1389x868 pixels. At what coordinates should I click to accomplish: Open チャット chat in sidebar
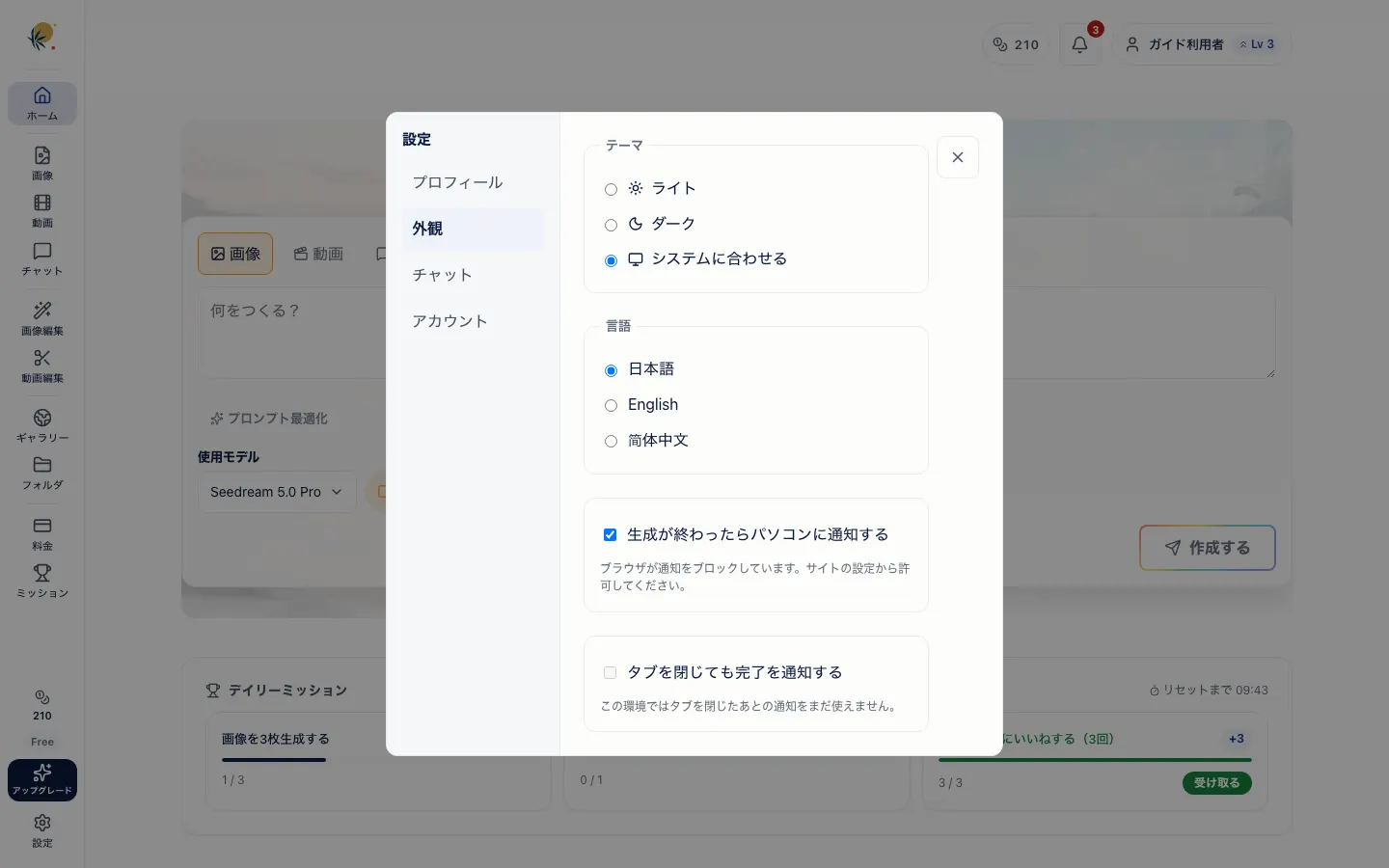coord(42,259)
